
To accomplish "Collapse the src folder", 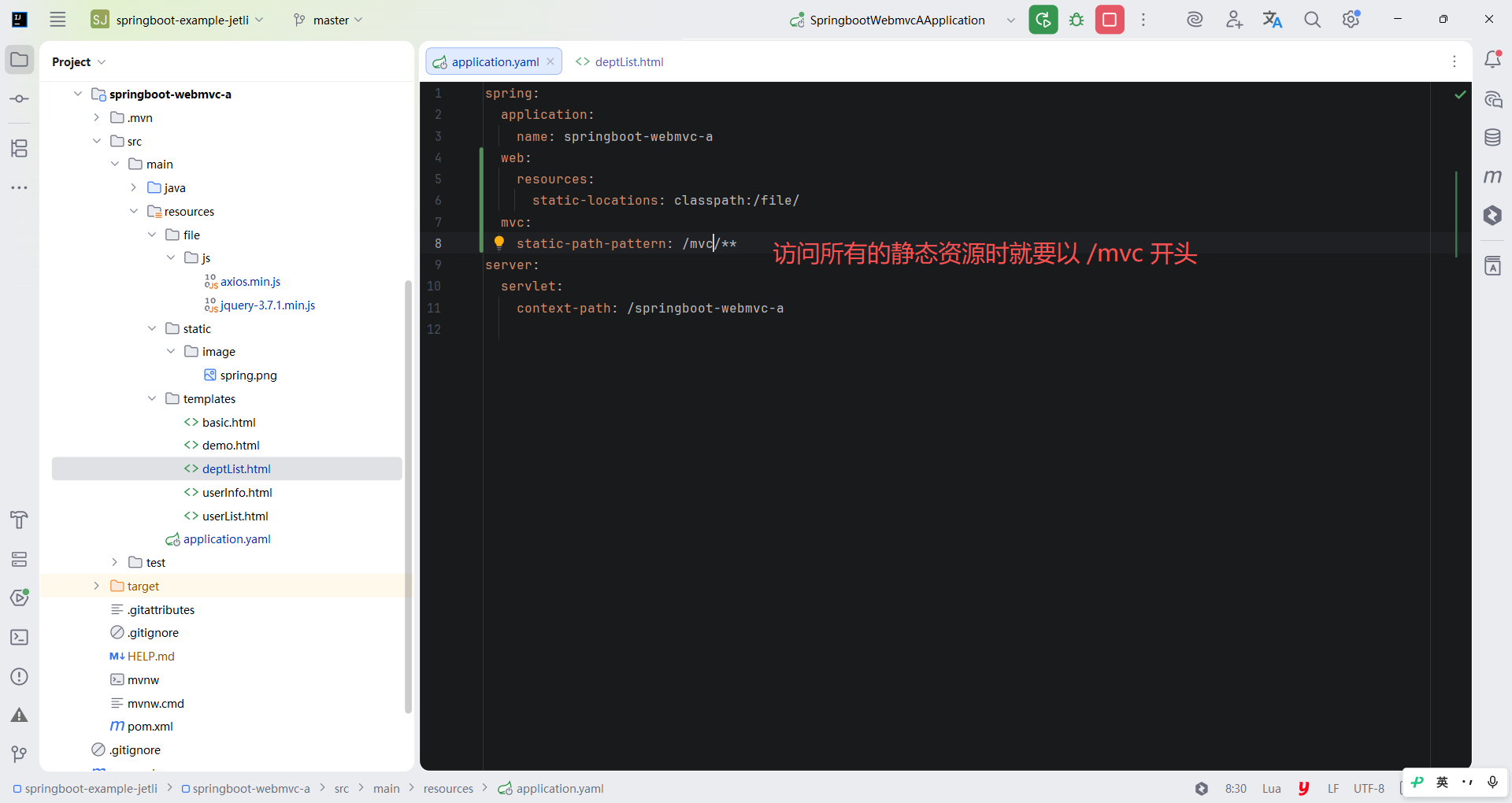I will (96, 141).
